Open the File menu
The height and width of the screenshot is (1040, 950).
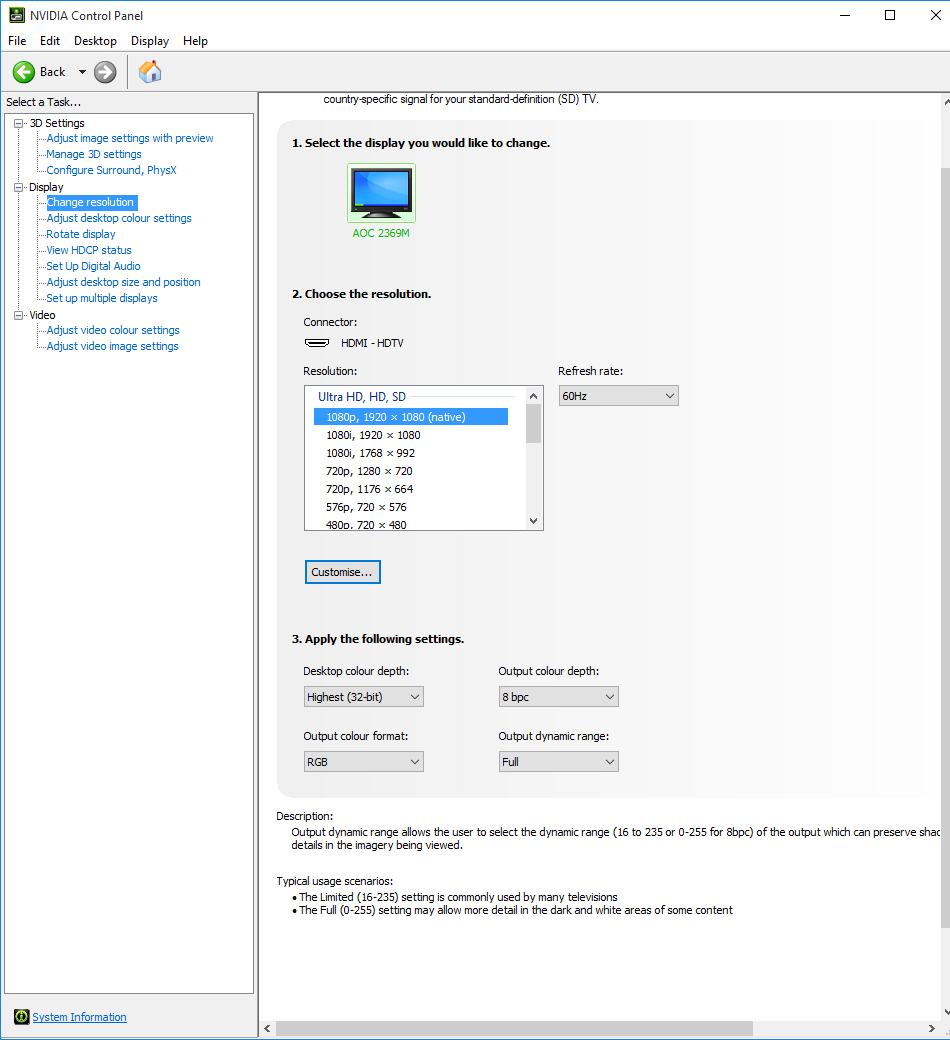tap(17, 40)
